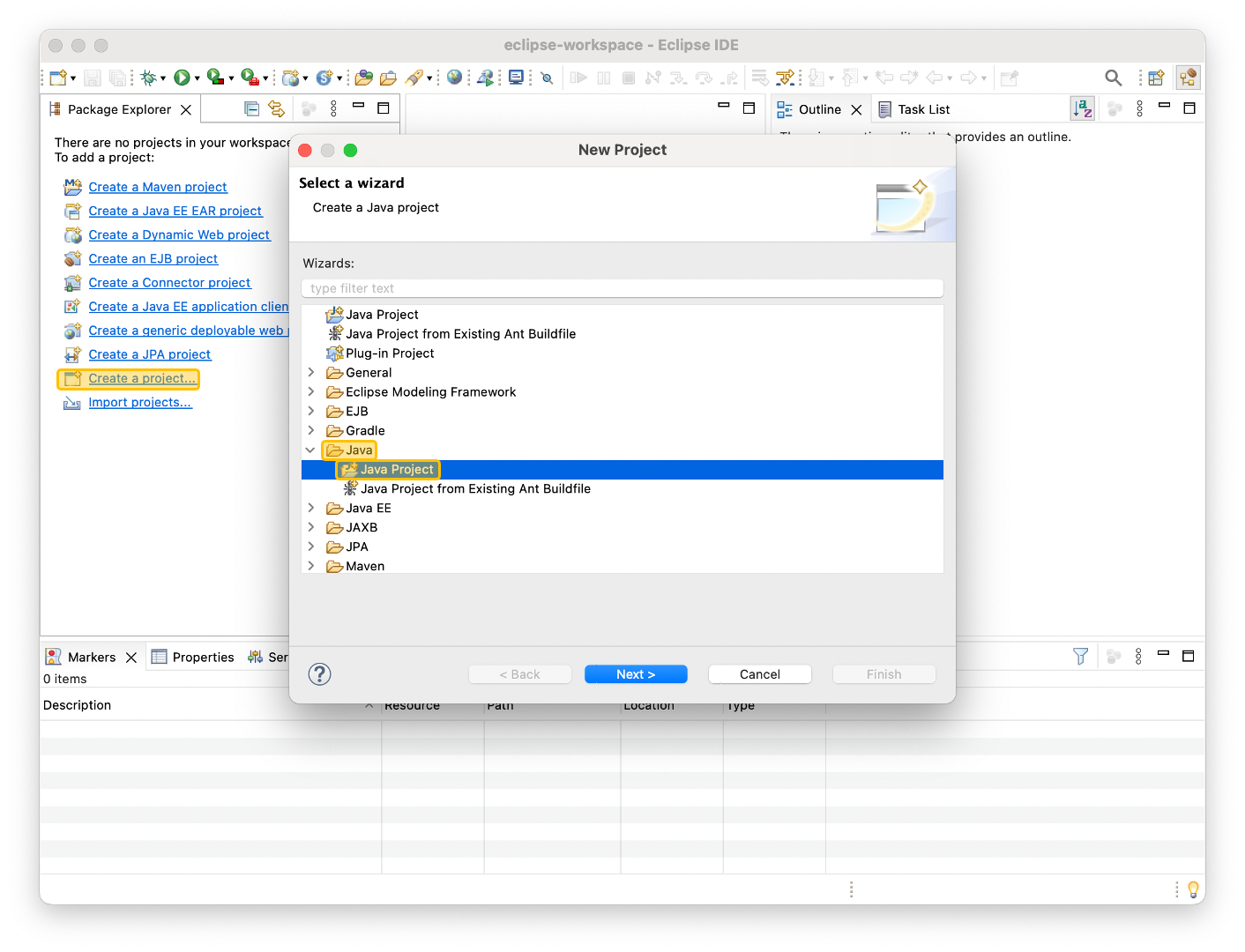Open the dropdown arrow beside Debug icon
The height and width of the screenshot is (952, 1245).
pyautogui.click(x=163, y=78)
